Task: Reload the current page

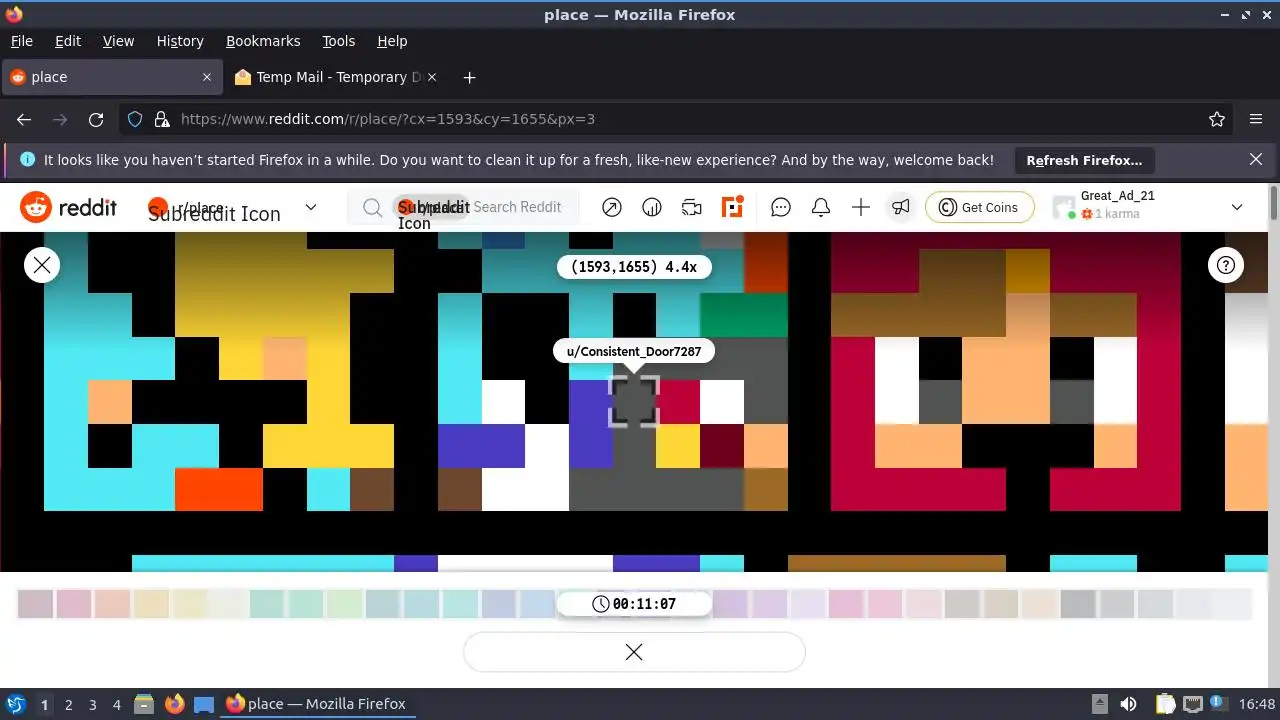Action: pyautogui.click(x=96, y=119)
